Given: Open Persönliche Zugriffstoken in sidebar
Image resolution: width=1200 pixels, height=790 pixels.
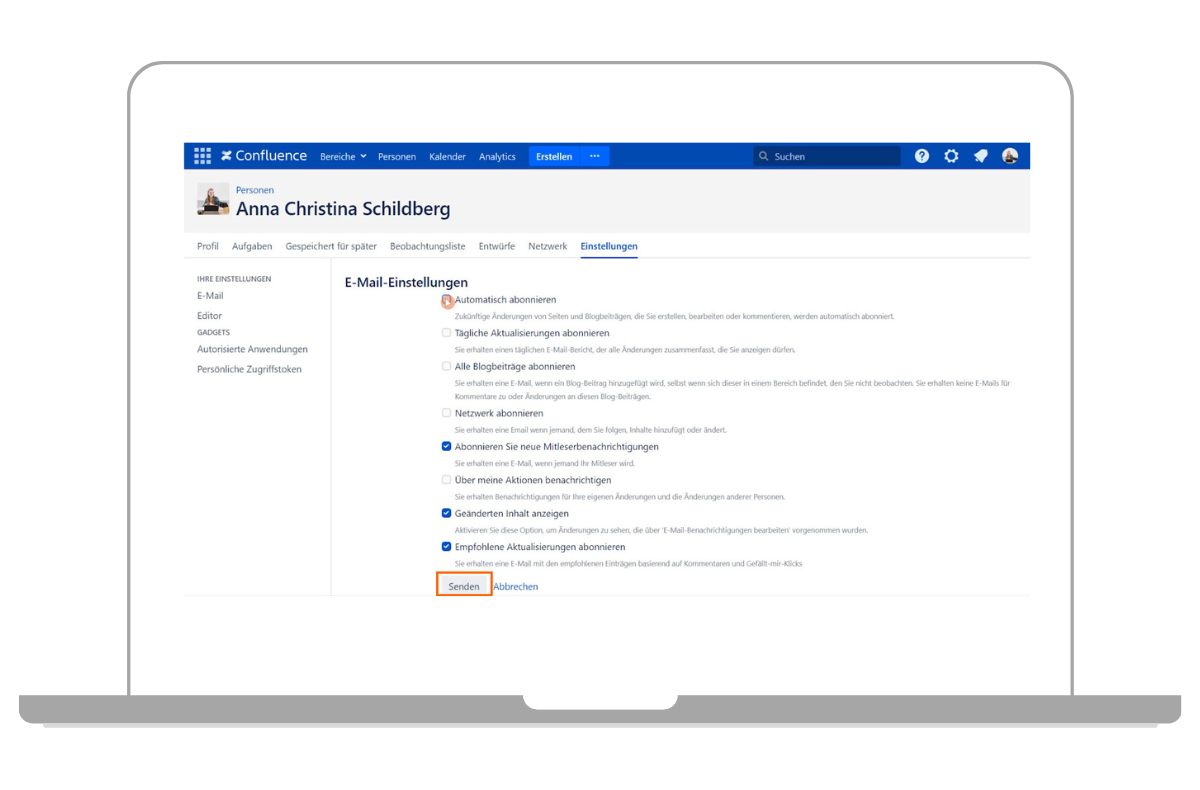Looking at the screenshot, I should tap(249, 369).
